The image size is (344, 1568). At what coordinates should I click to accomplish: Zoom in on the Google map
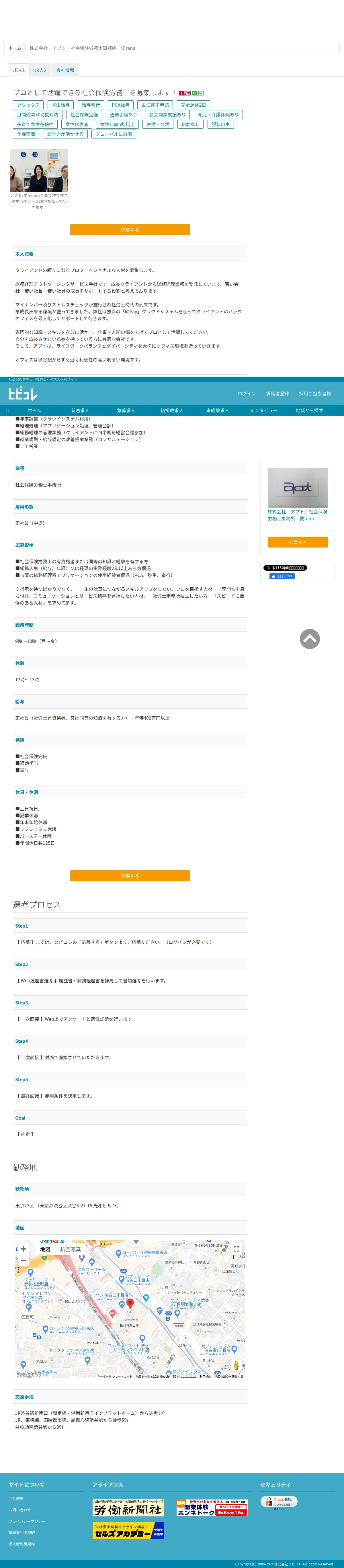click(24, 1249)
